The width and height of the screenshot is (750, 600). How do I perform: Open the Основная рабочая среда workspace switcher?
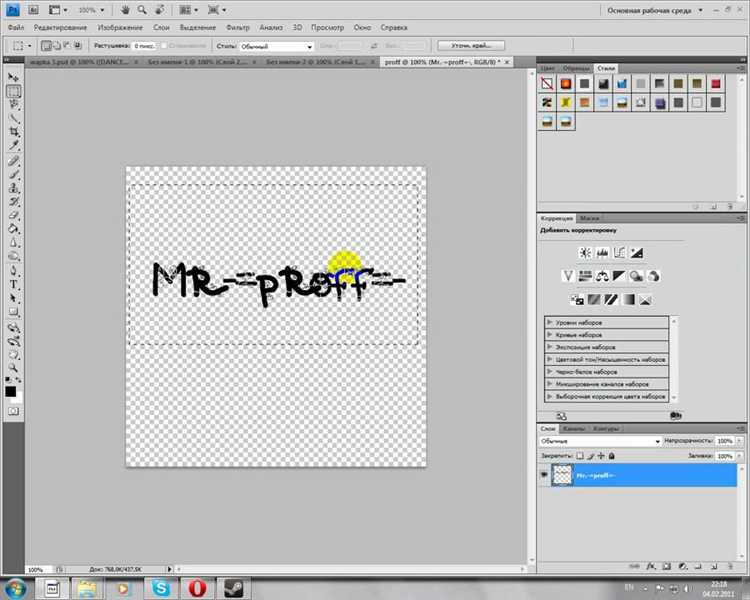pyautogui.click(x=652, y=9)
